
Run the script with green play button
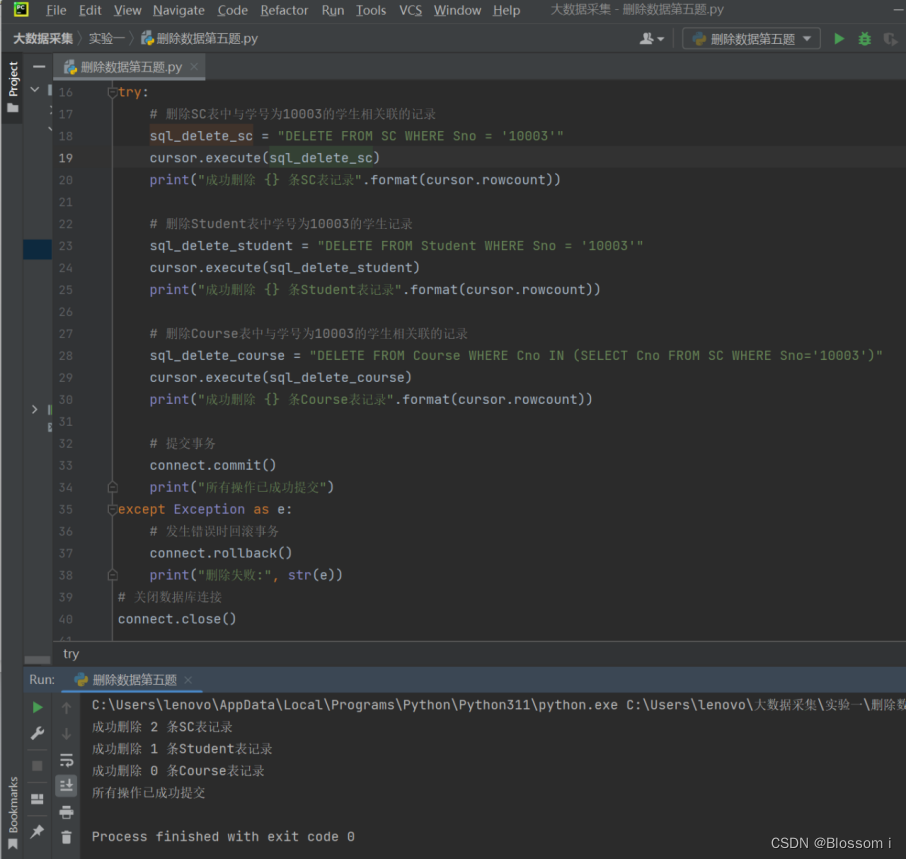[839, 39]
